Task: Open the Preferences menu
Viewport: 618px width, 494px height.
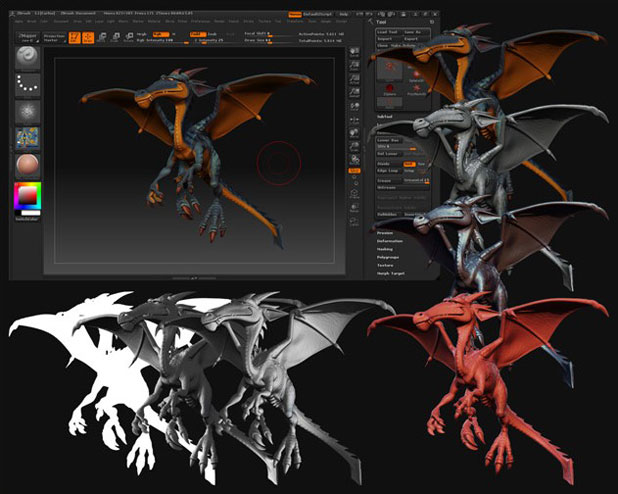Action: coord(200,21)
